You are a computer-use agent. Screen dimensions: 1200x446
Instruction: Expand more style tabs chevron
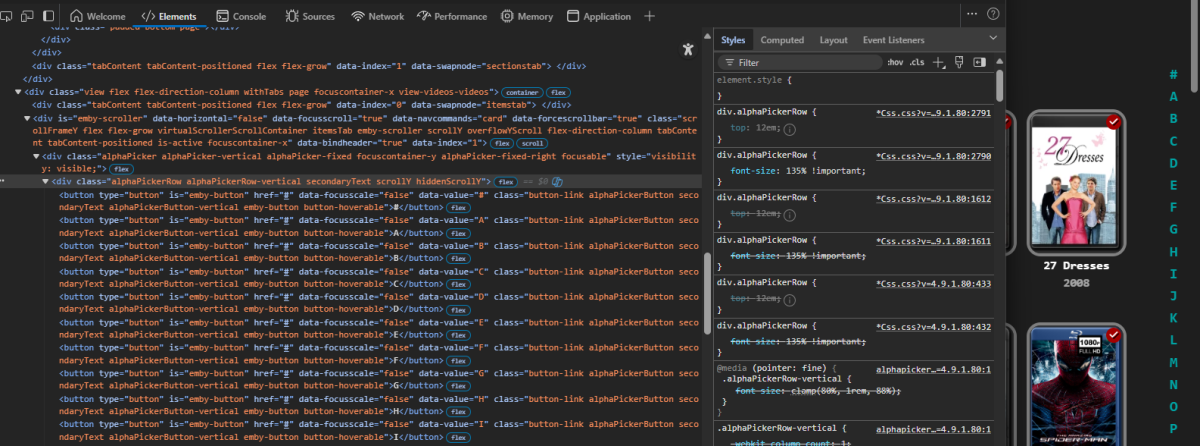tap(993, 39)
